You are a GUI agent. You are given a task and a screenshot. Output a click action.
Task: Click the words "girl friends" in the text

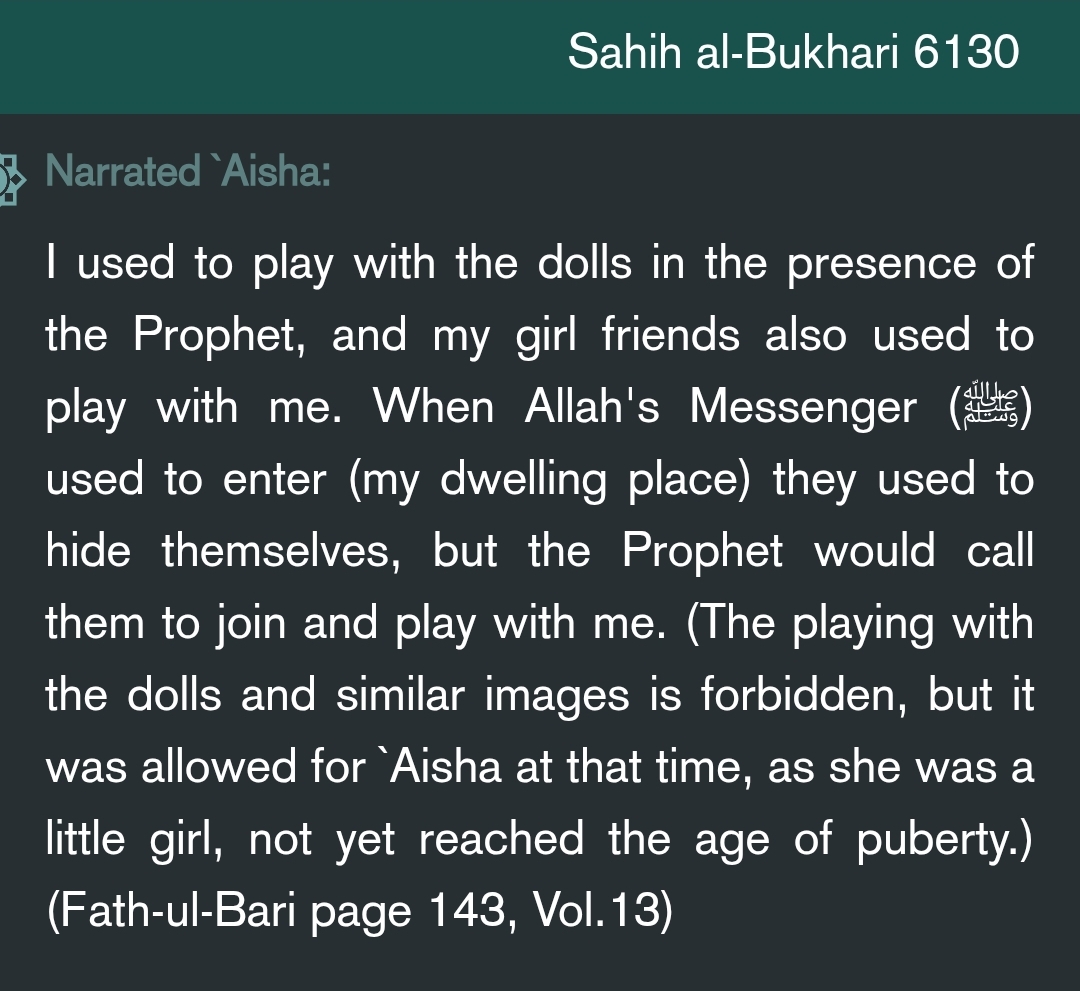point(627,337)
